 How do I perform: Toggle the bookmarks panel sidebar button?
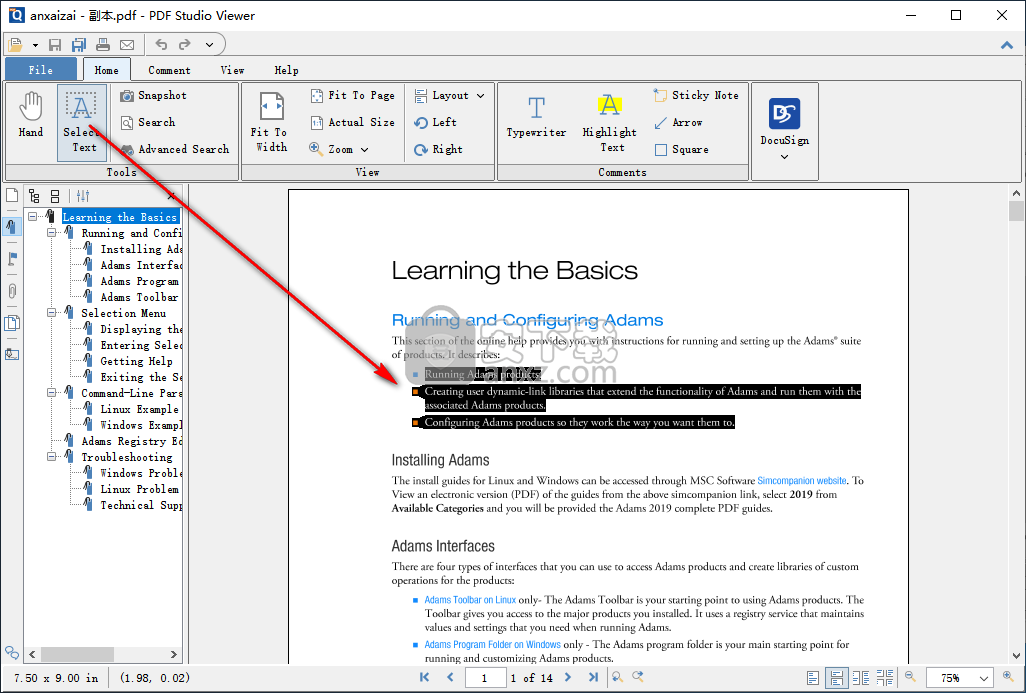(x=12, y=227)
